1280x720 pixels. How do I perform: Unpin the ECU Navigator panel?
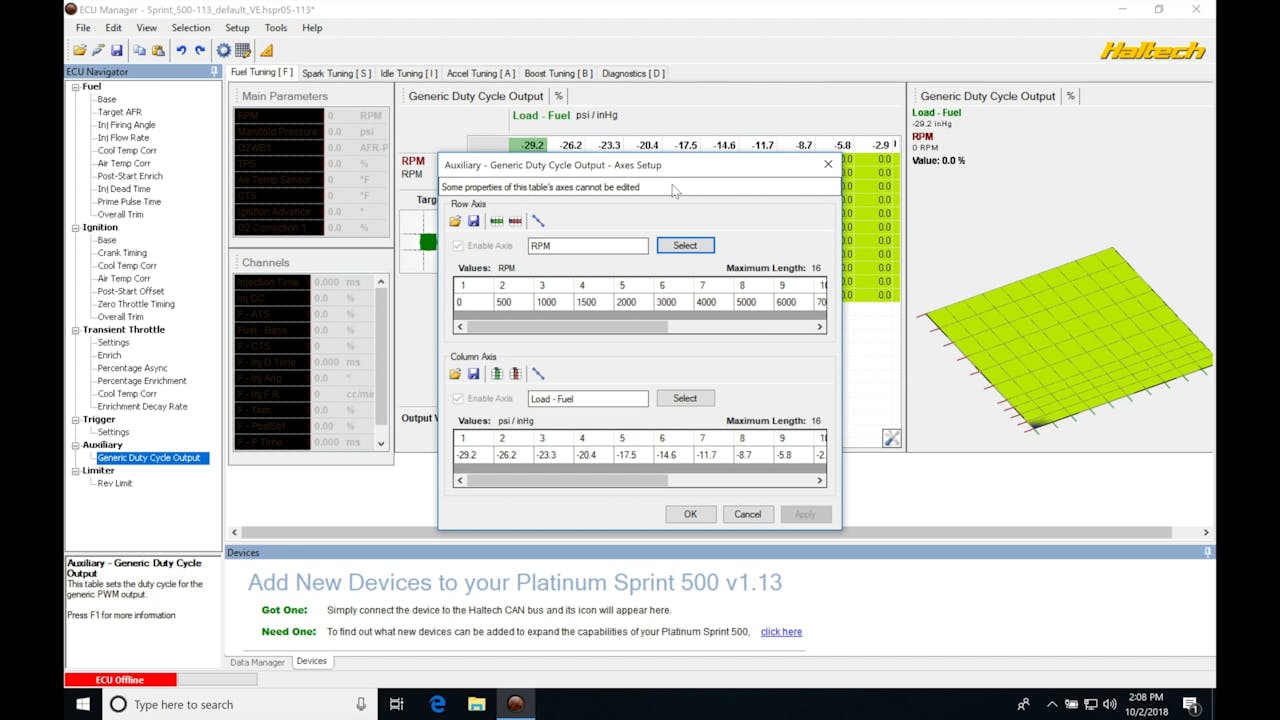212,71
